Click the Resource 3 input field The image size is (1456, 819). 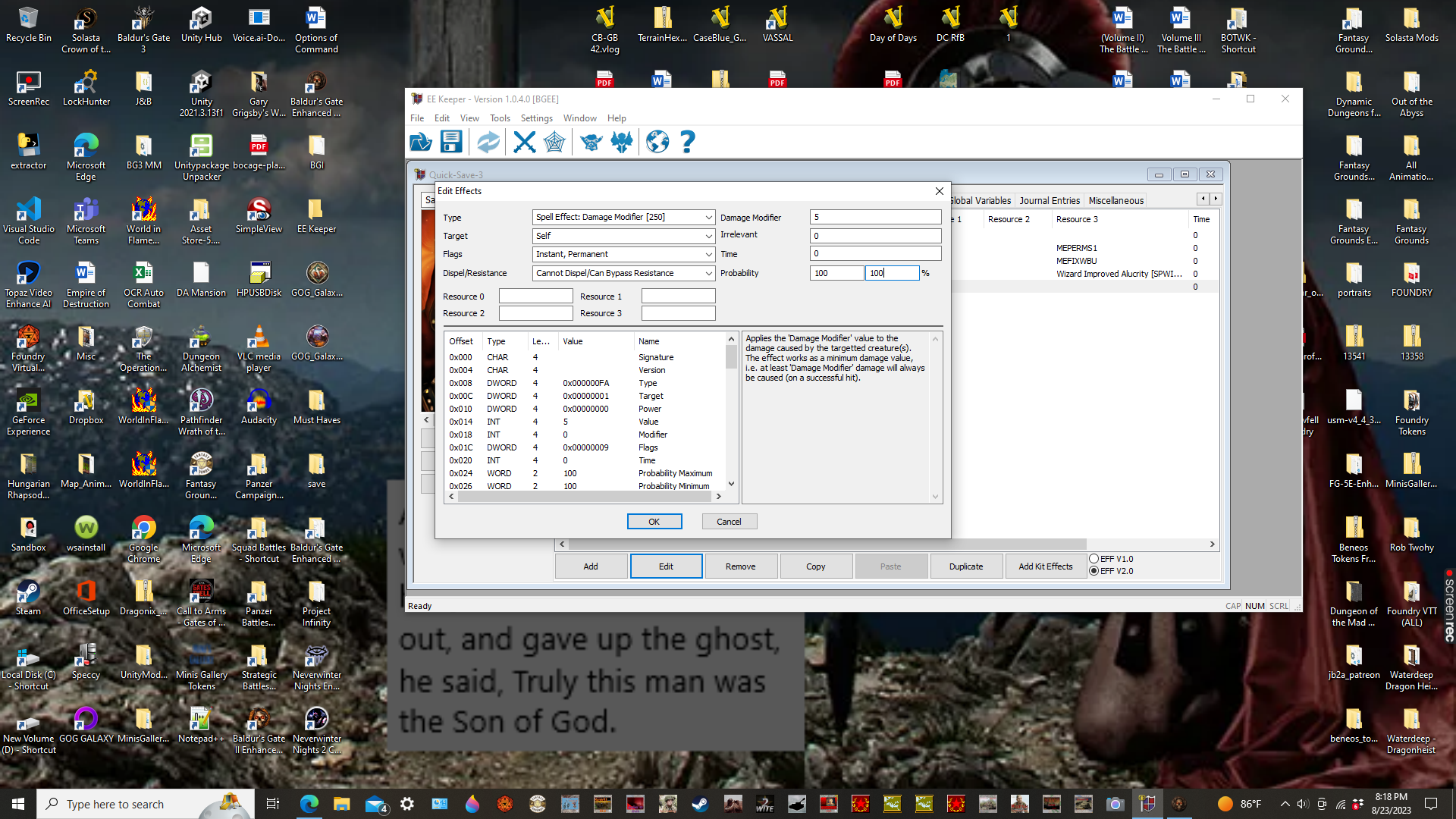coord(678,313)
